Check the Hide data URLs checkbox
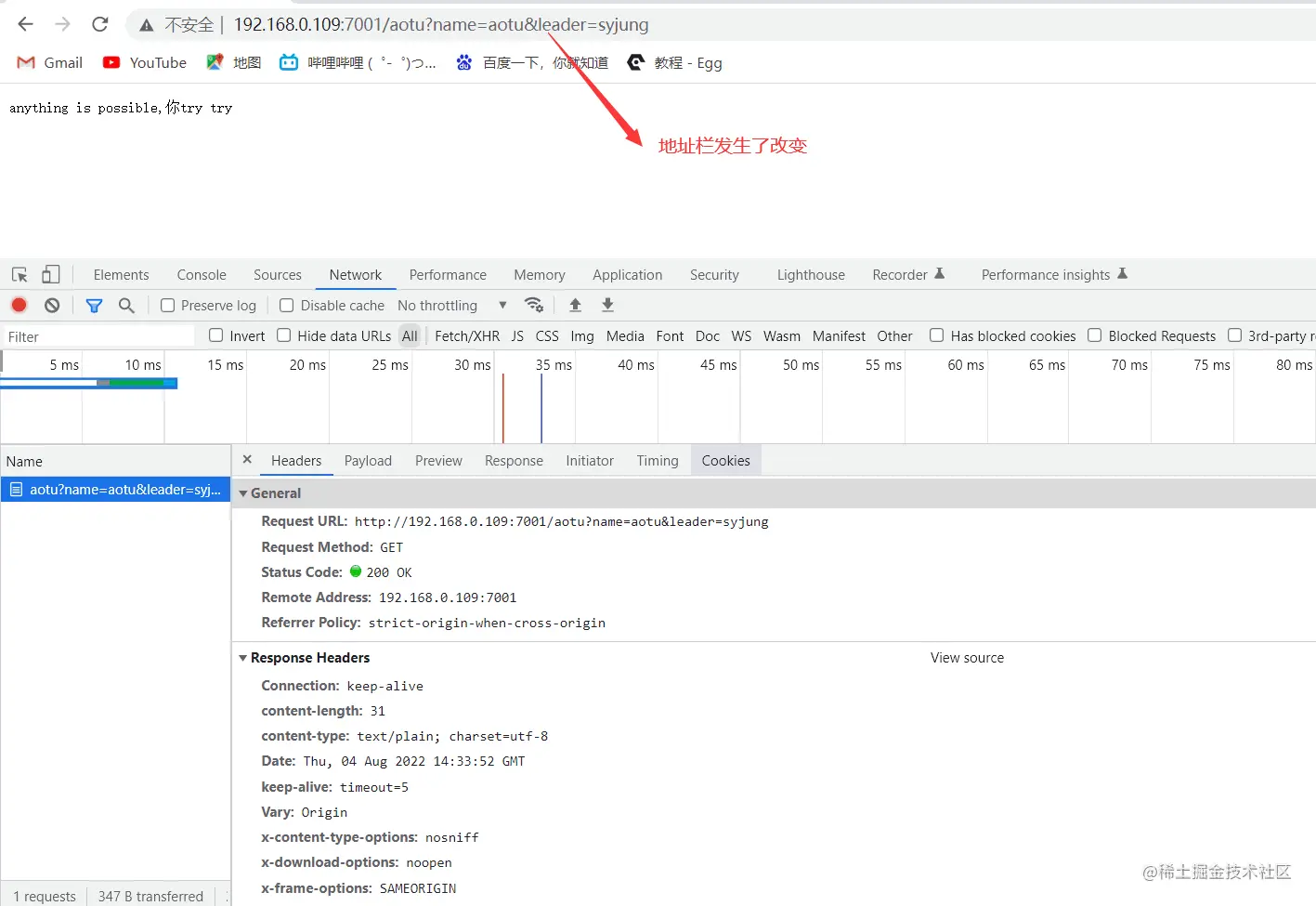The width and height of the screenshot is (1316, 906). pos(284,335)
